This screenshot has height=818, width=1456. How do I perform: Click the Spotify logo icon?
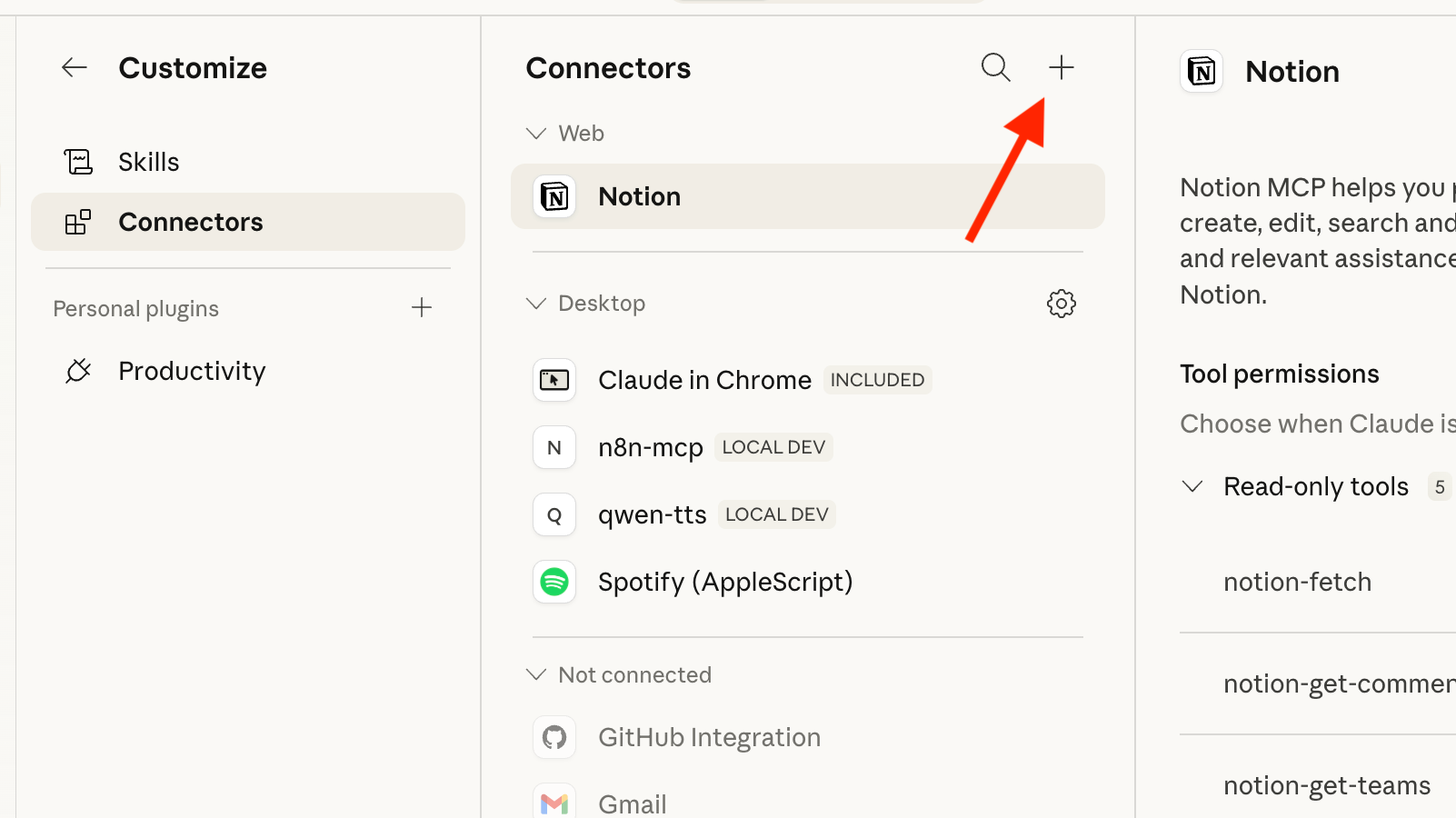pyautogui.click(x=554, y=582)
